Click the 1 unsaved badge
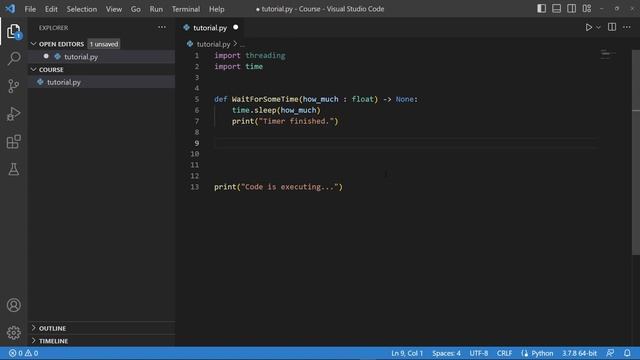 (x=104, y=44)
